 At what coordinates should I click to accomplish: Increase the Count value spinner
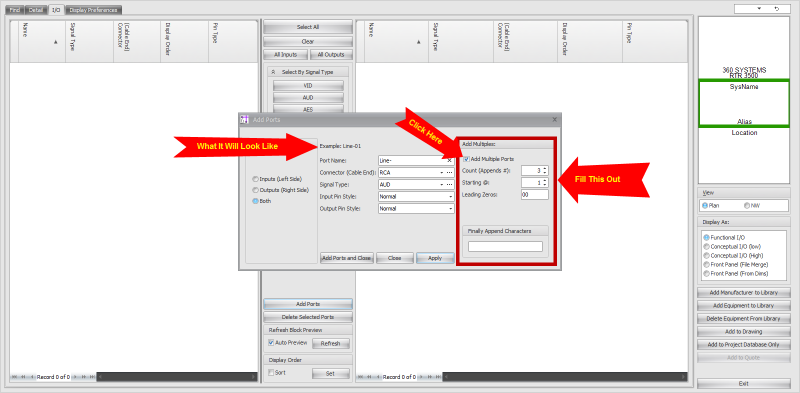click(x=545, y=168)
